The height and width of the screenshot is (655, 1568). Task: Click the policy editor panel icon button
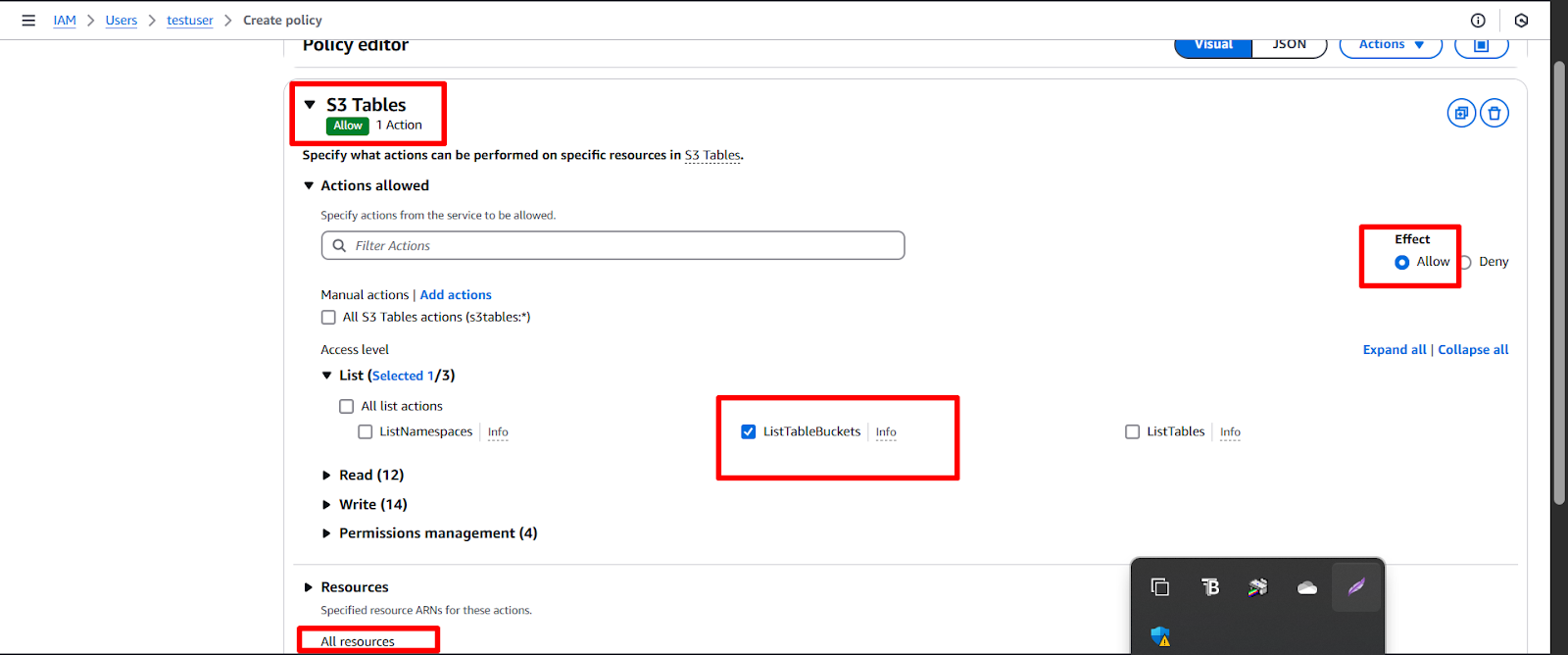coord(1481,45)
